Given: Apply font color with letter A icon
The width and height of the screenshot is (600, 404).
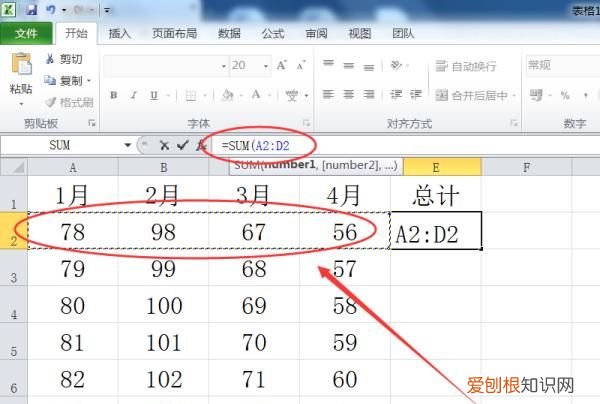Looking at the screenshot, I should tap(256, 94).
